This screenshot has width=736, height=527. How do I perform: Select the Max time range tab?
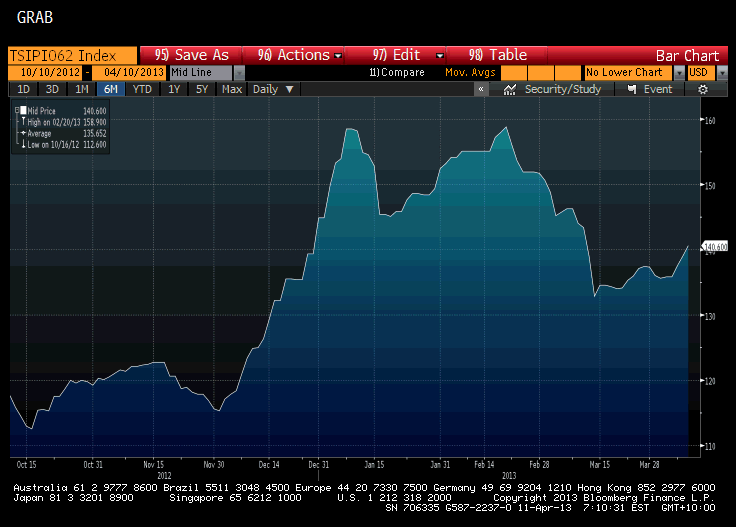tap(232, 89)
